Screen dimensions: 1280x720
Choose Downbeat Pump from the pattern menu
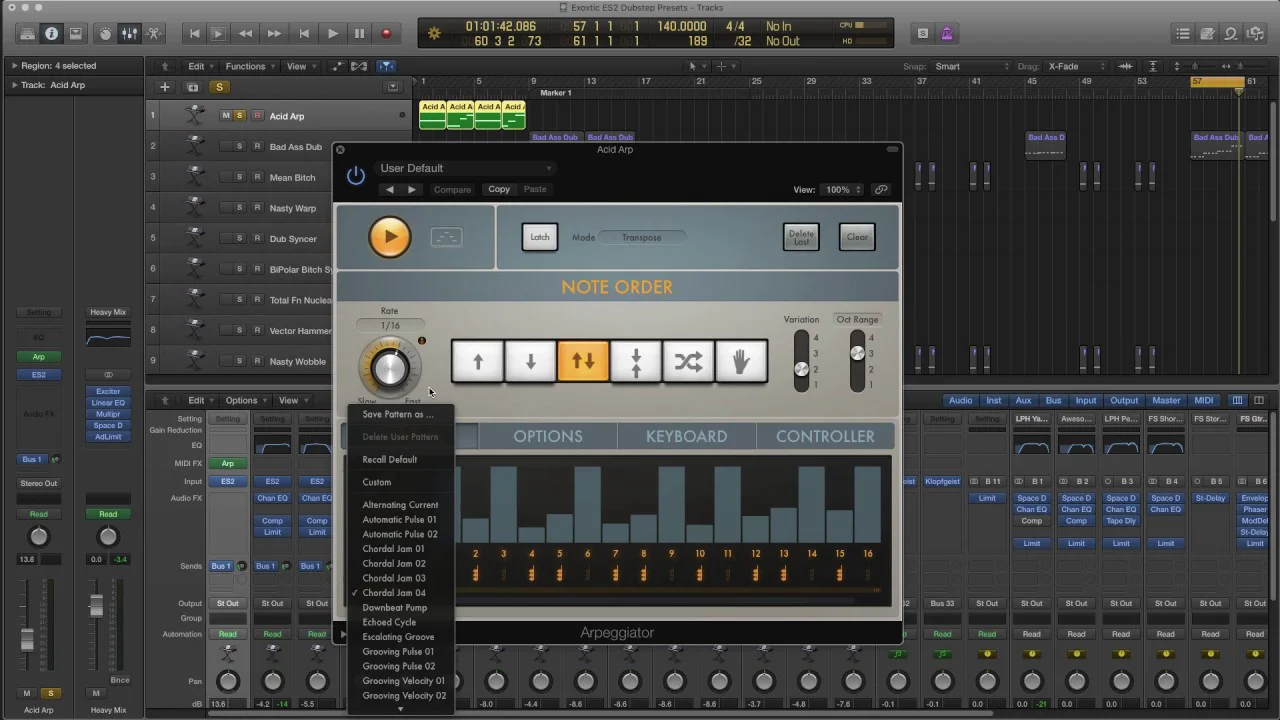tap(394, 607)
